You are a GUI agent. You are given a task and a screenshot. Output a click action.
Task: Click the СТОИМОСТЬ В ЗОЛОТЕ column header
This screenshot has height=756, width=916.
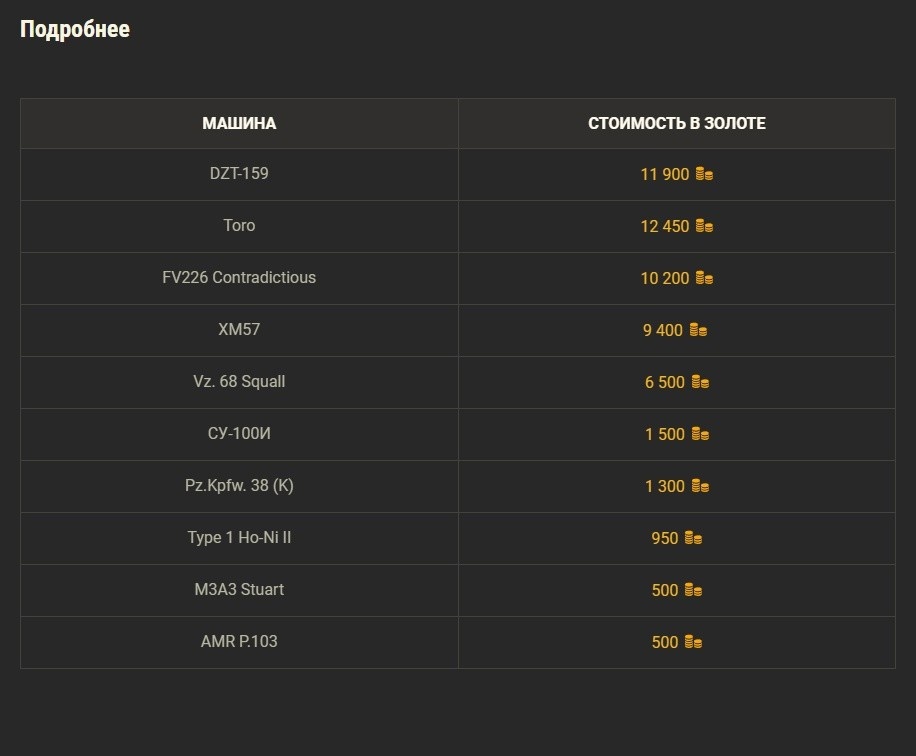pos(677,124)
